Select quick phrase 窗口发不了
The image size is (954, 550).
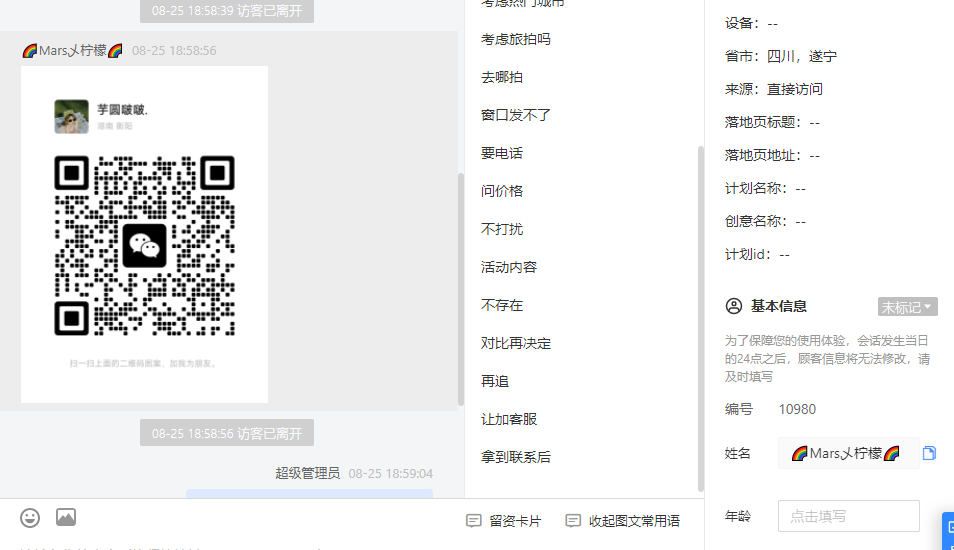point(515,115)
